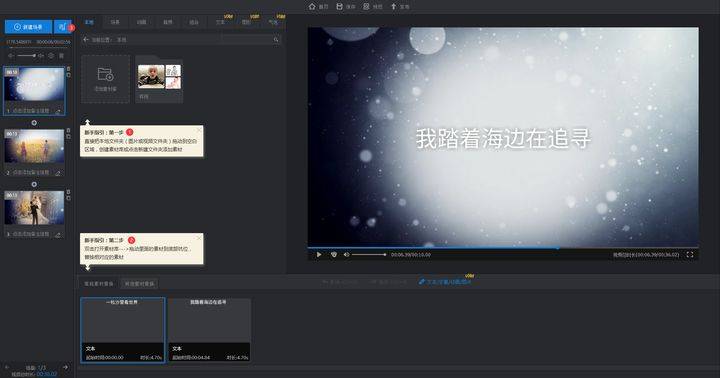Image resolution: width=720 pixels, height=378 pixels.
Task: Enter fullscreen preview mode
Action: coord(690,254)
